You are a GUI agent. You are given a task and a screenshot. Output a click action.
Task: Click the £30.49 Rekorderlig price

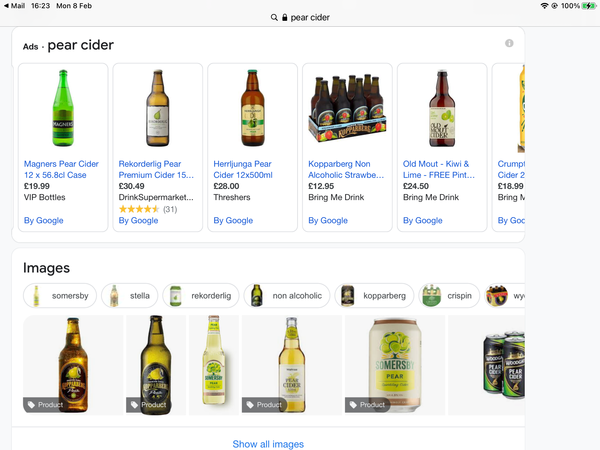click(131, 186)
